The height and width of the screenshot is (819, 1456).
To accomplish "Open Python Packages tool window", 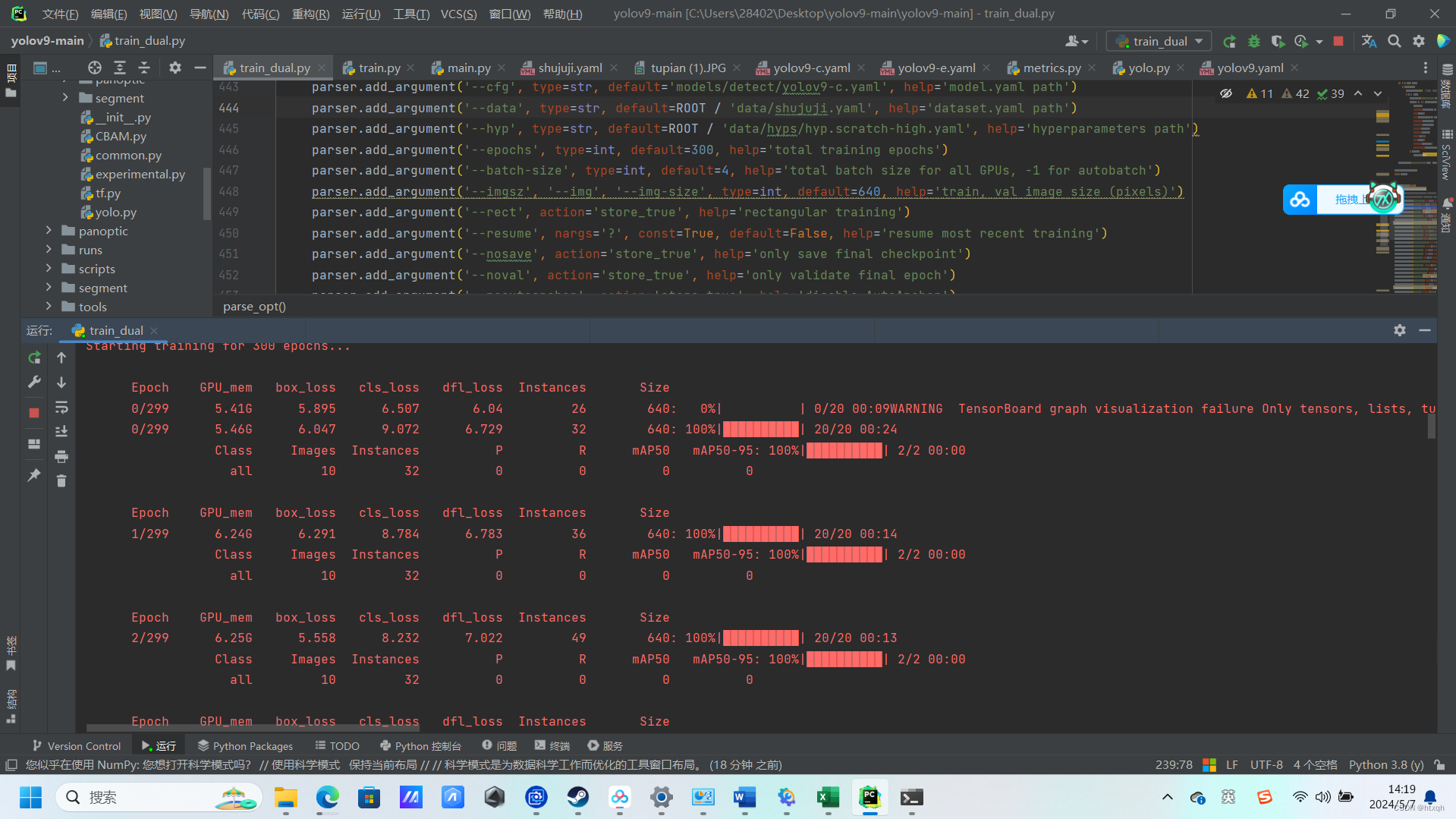I will click(245, 746).
